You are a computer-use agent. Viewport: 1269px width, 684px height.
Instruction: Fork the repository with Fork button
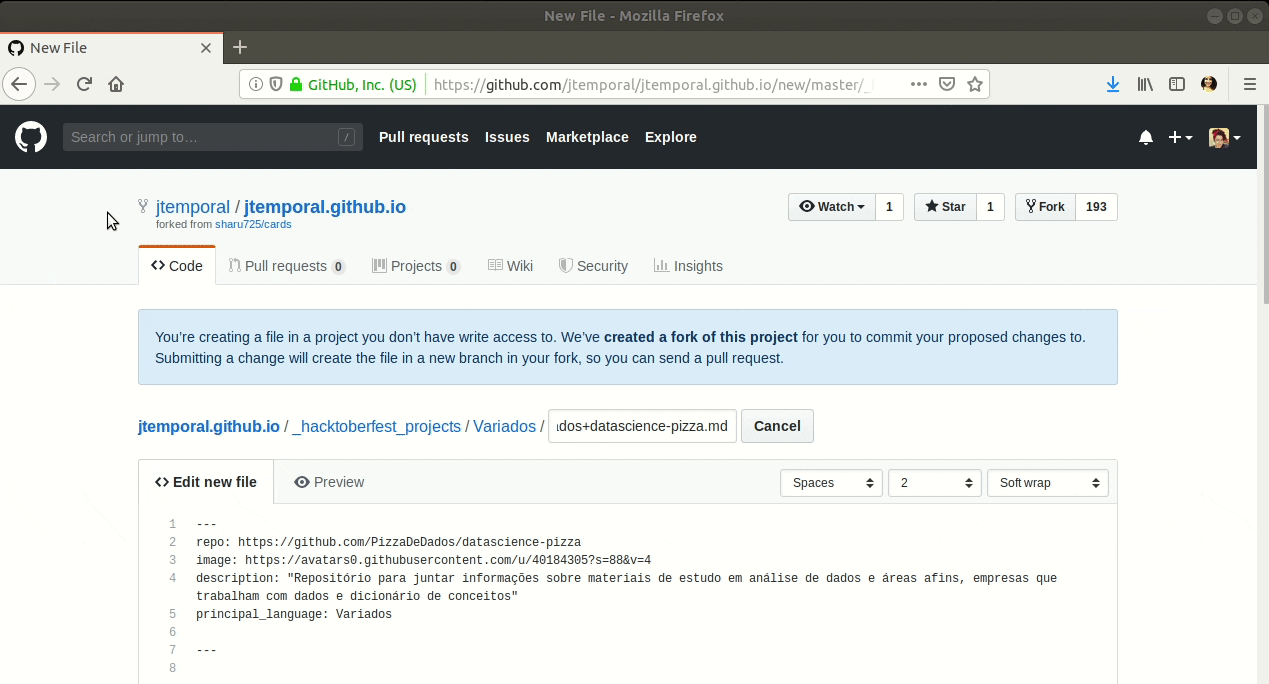(x=1045, y=207)
